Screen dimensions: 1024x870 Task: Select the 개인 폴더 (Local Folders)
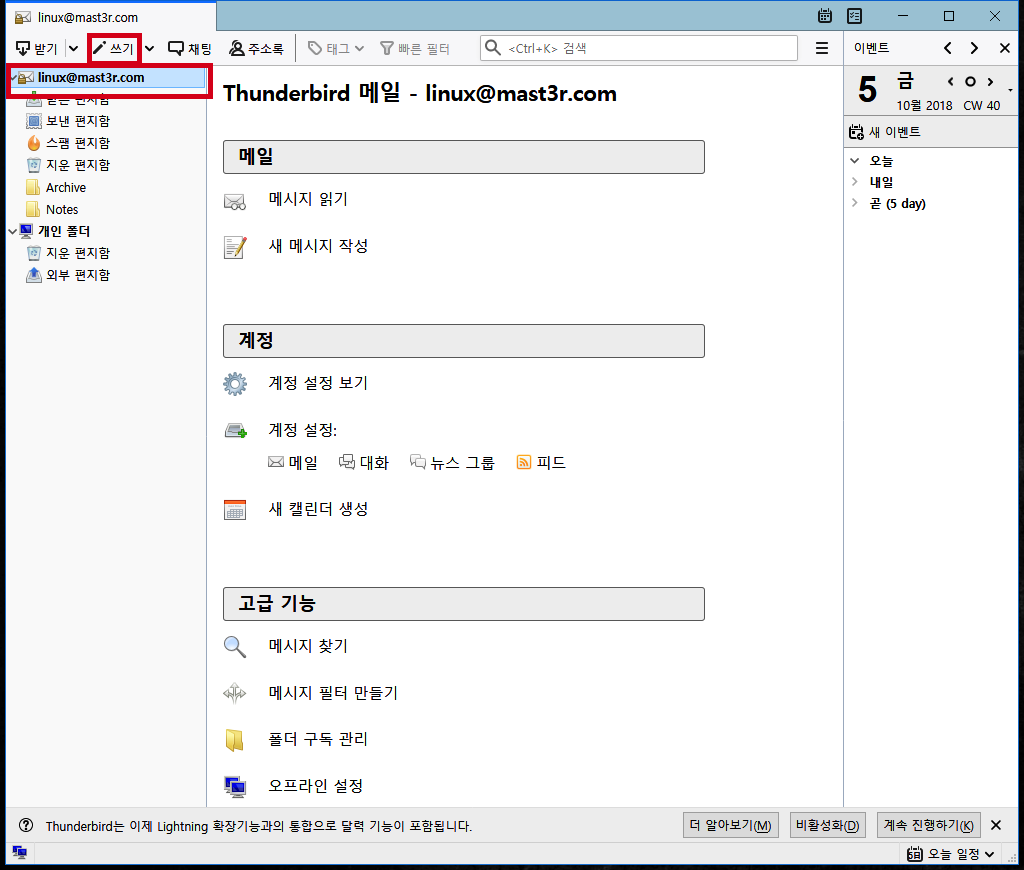[63, 231]
